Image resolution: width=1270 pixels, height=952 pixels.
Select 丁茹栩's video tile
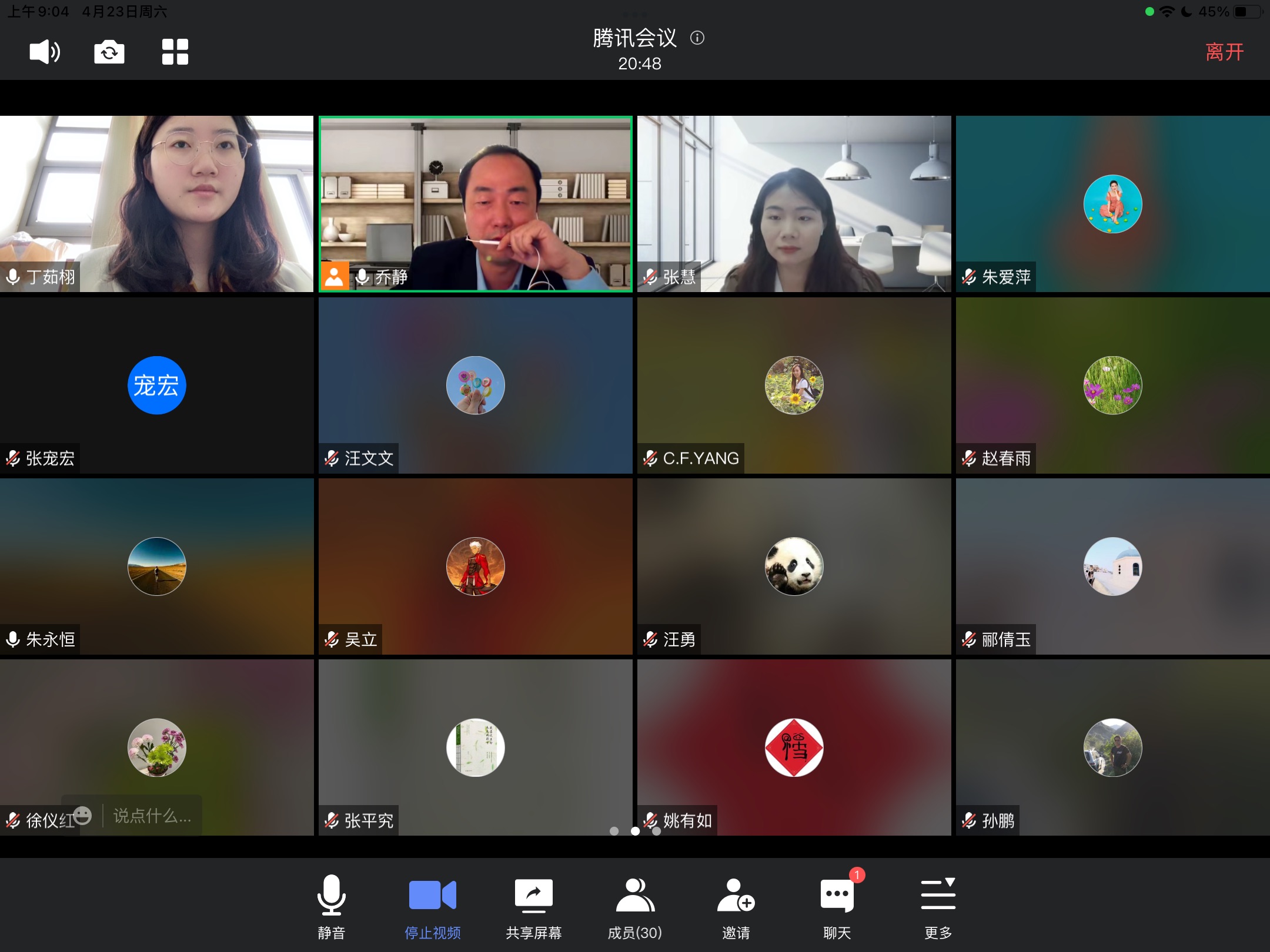click(156, 203)
